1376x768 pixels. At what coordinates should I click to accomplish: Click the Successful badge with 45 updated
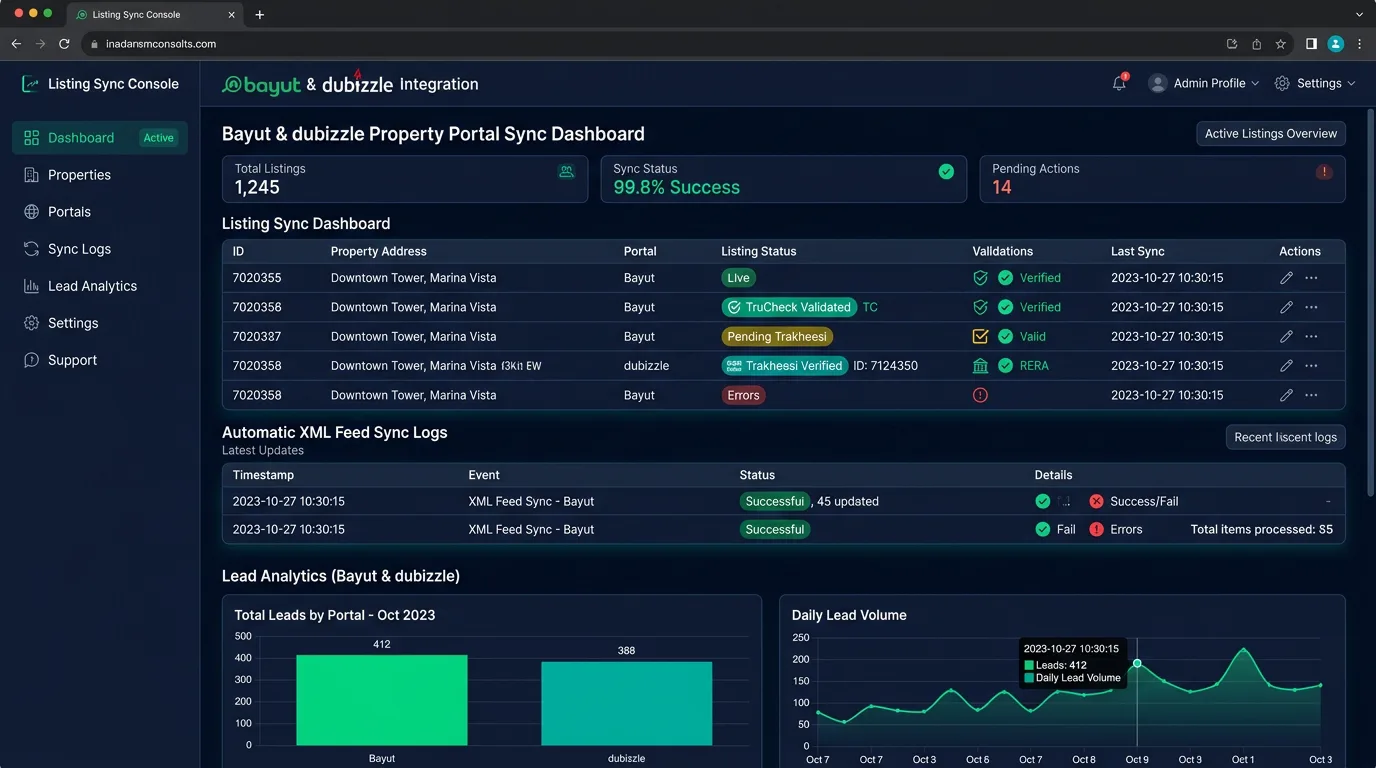pyautogui.click(x=775, y=501)
